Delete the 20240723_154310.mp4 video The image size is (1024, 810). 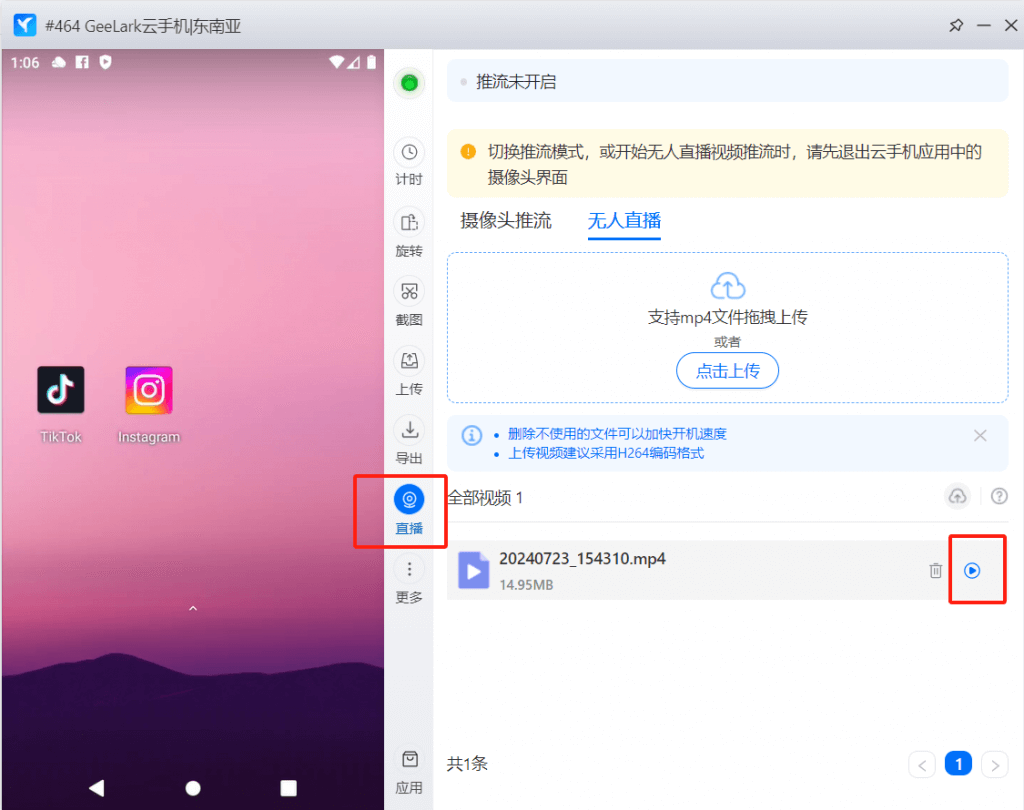pyautogui.click(x=936, y=570)
